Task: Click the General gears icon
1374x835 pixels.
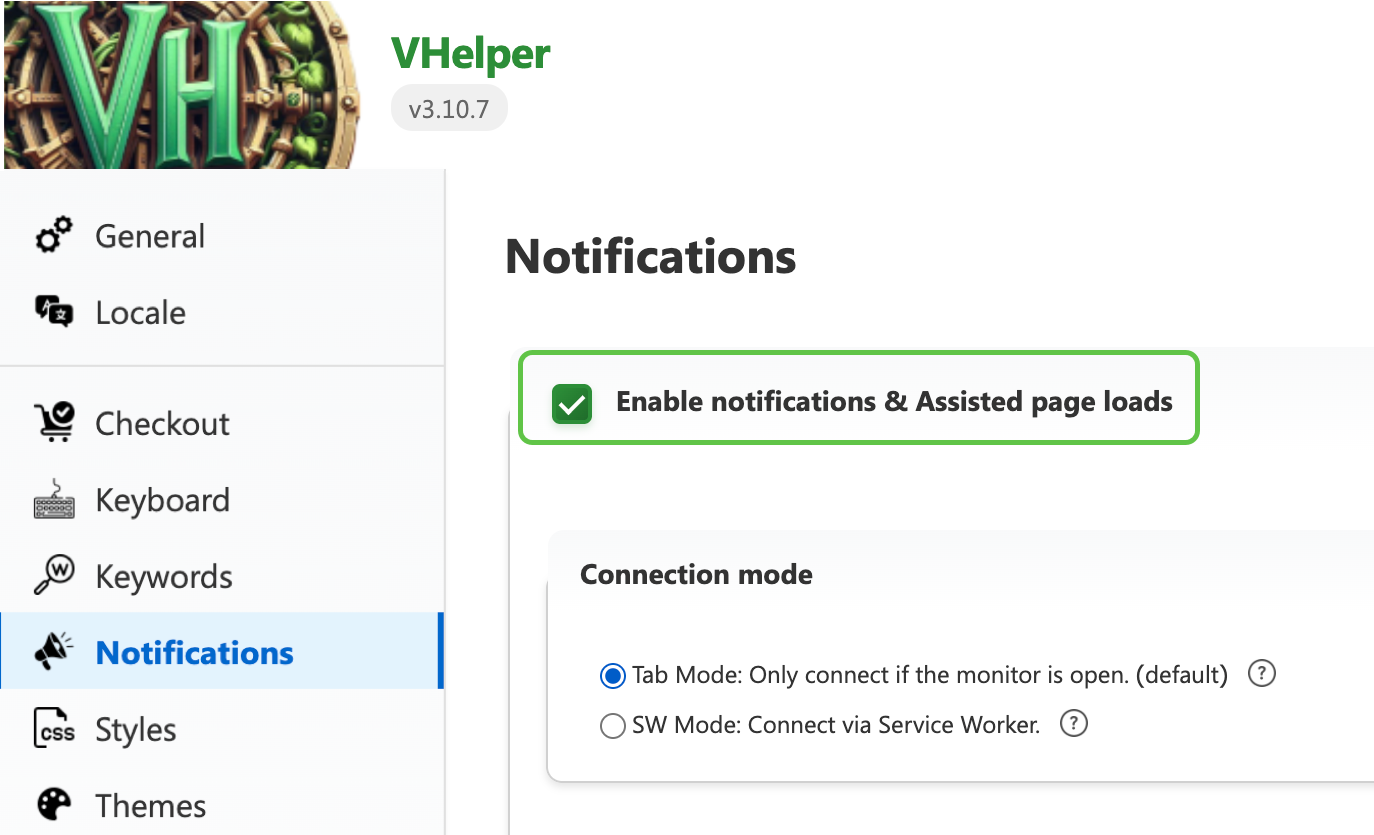Action: pos(54,236)
